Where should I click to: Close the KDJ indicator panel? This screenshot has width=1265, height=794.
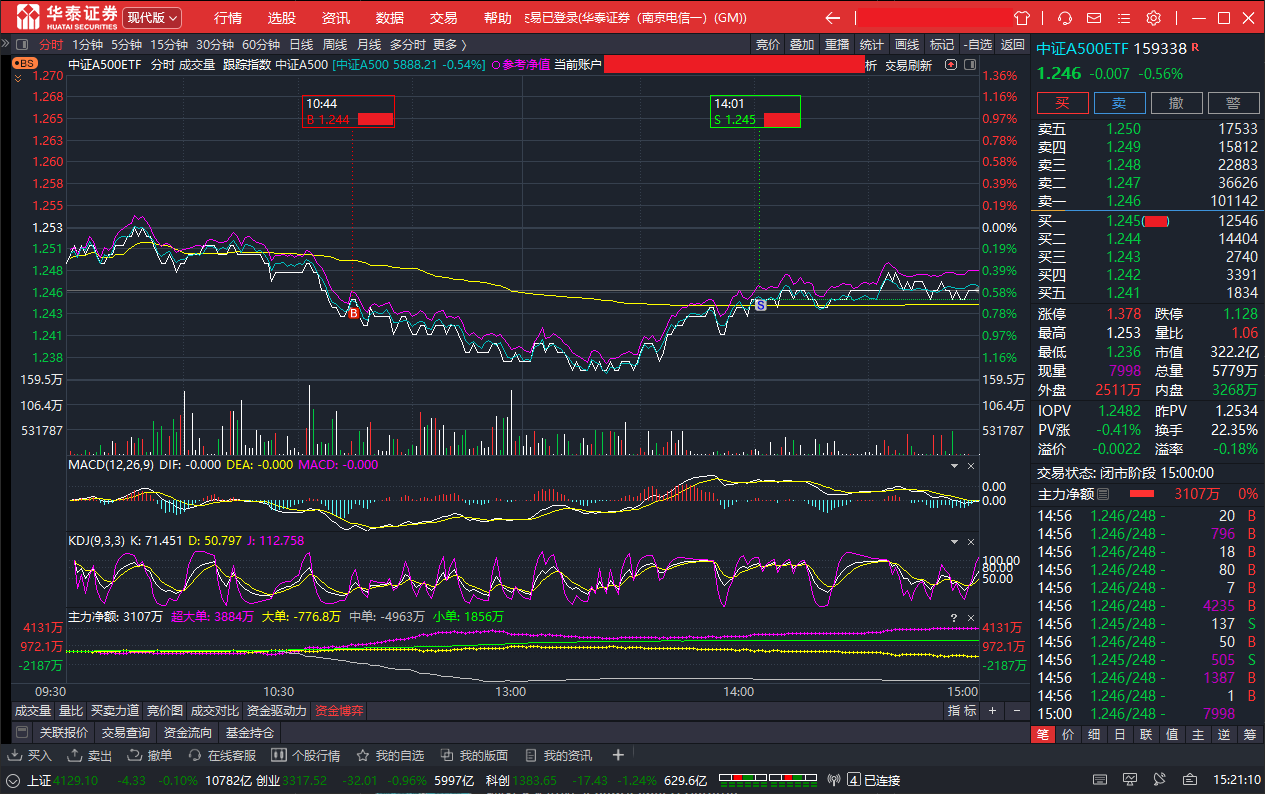click(x=970, y=541)
